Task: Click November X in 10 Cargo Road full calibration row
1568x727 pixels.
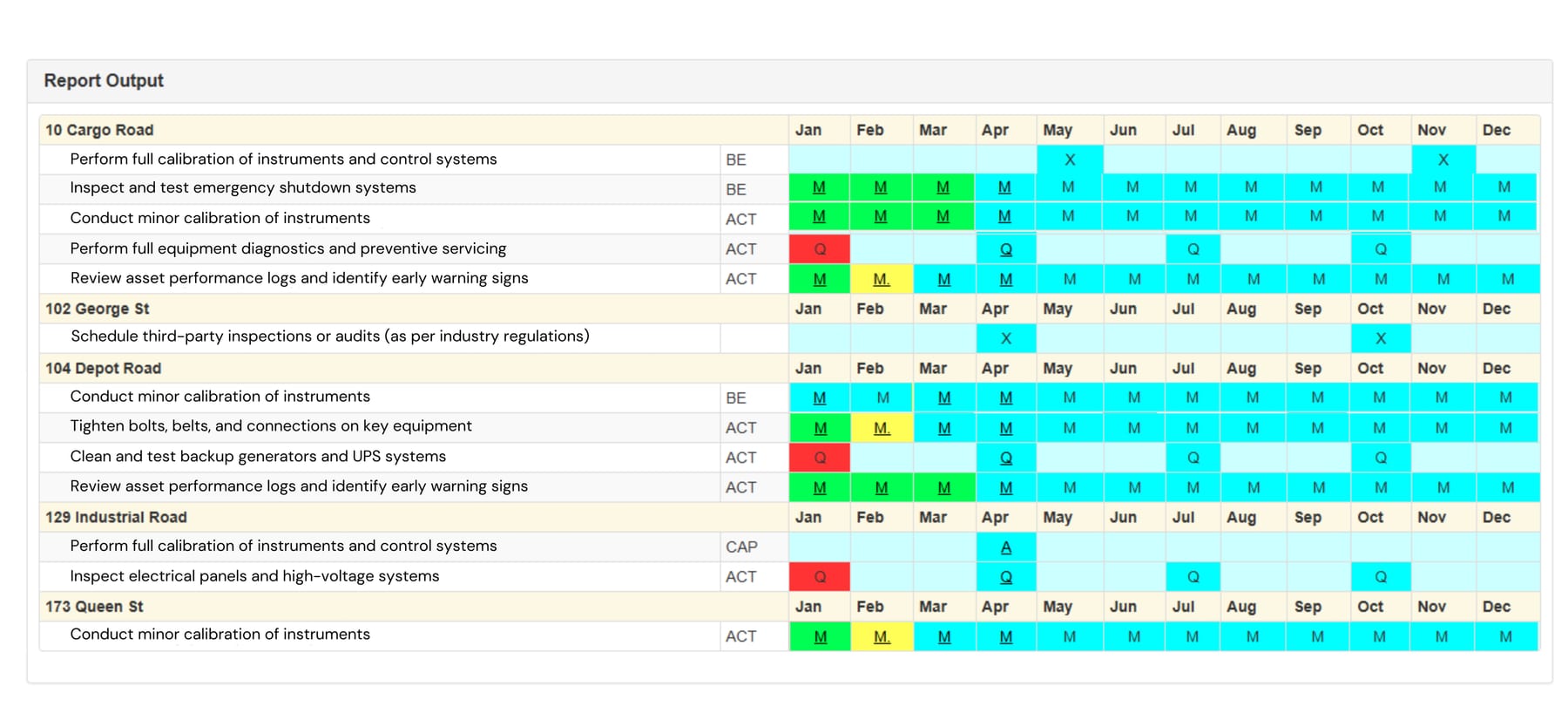Action: coord(1443,160)
